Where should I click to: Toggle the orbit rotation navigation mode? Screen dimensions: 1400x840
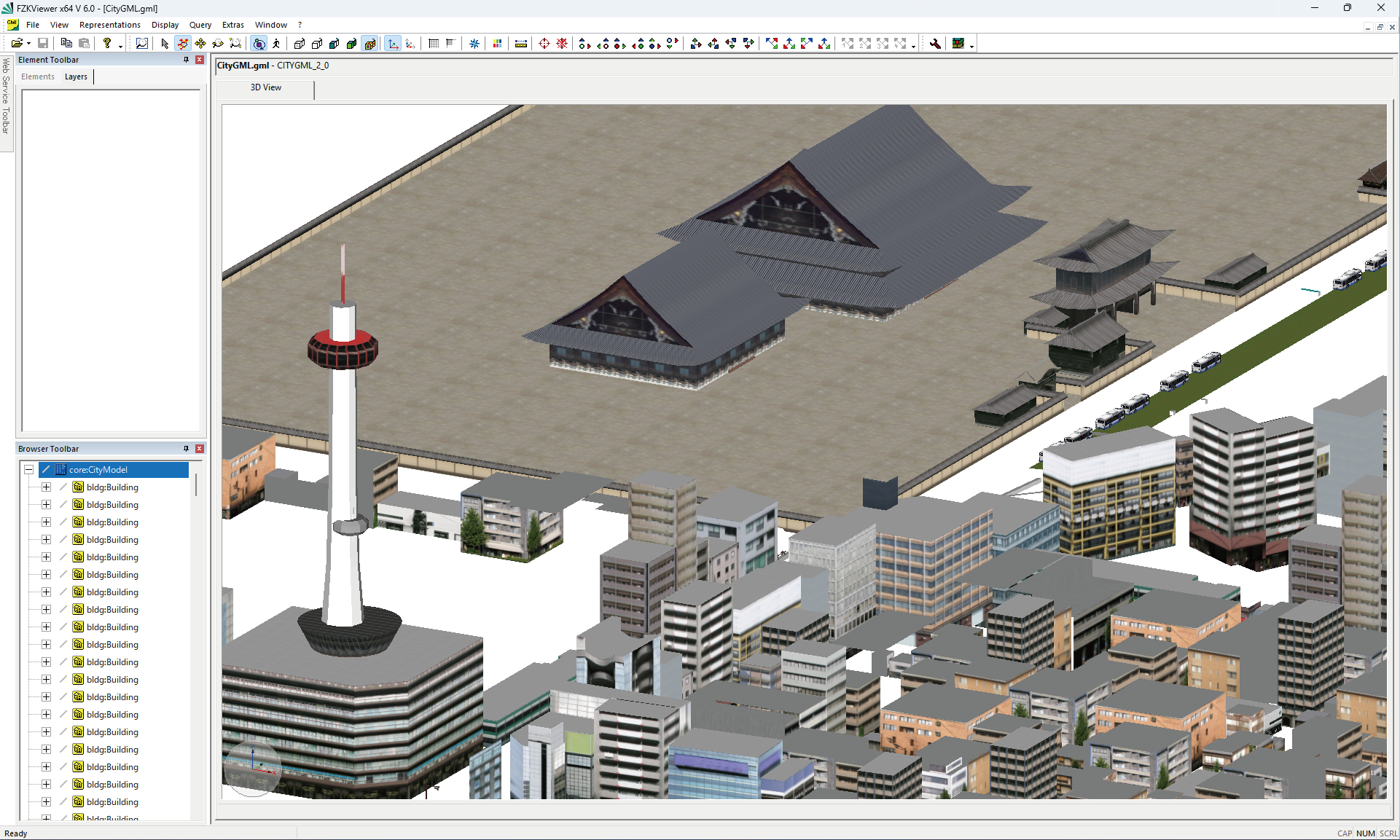tap(259, 44)
